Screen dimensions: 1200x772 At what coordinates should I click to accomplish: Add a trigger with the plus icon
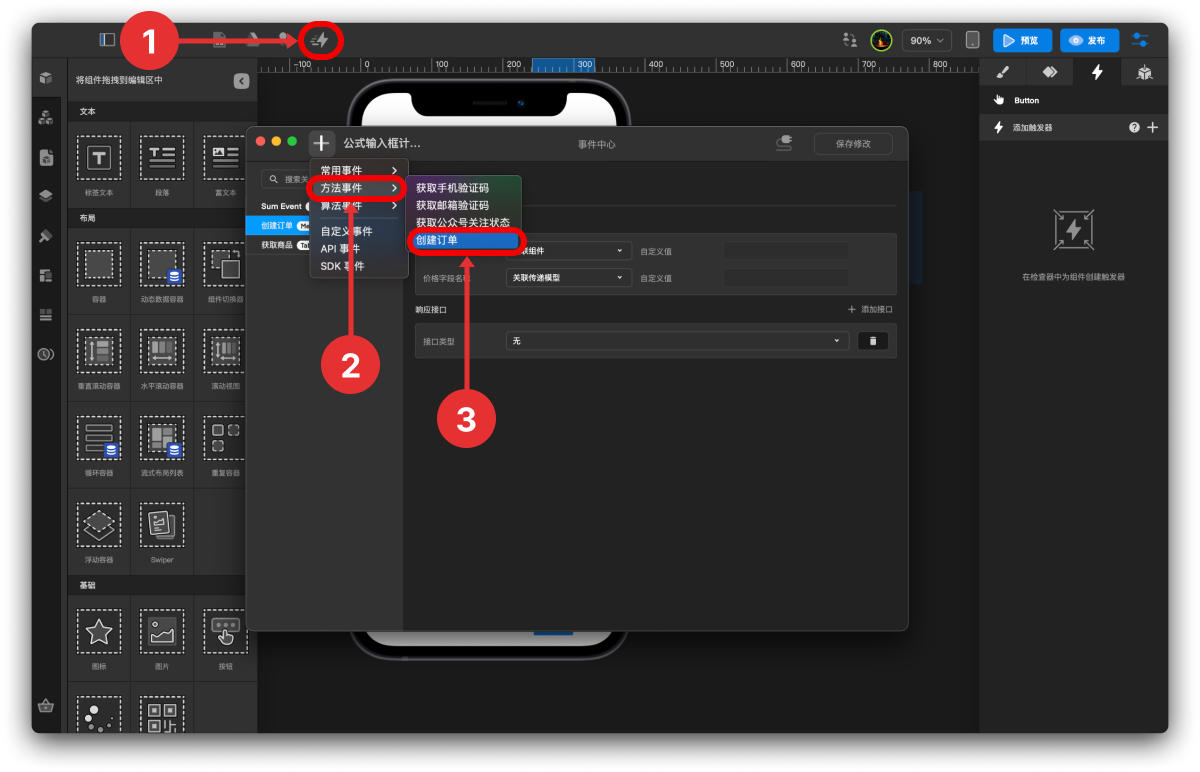pos(1152,128)
